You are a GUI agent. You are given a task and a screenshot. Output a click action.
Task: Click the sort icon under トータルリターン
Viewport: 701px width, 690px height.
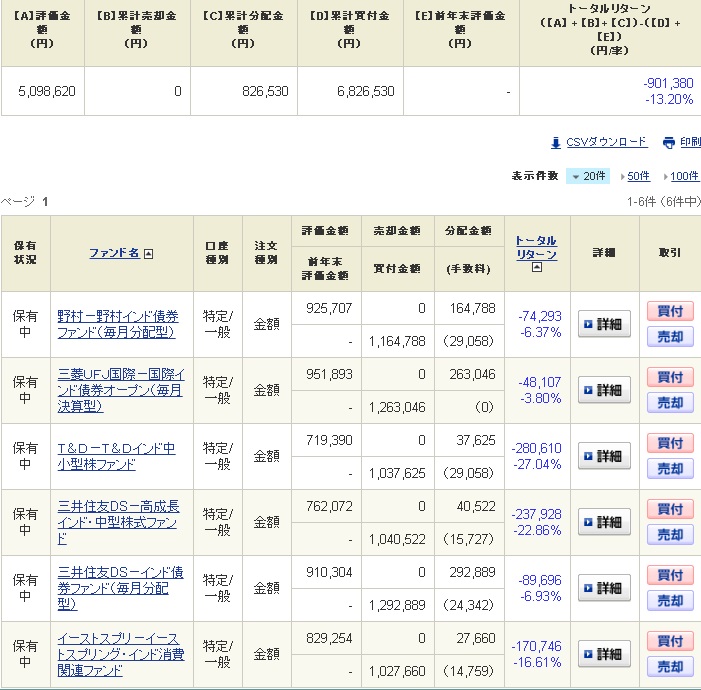click(537, 268)
